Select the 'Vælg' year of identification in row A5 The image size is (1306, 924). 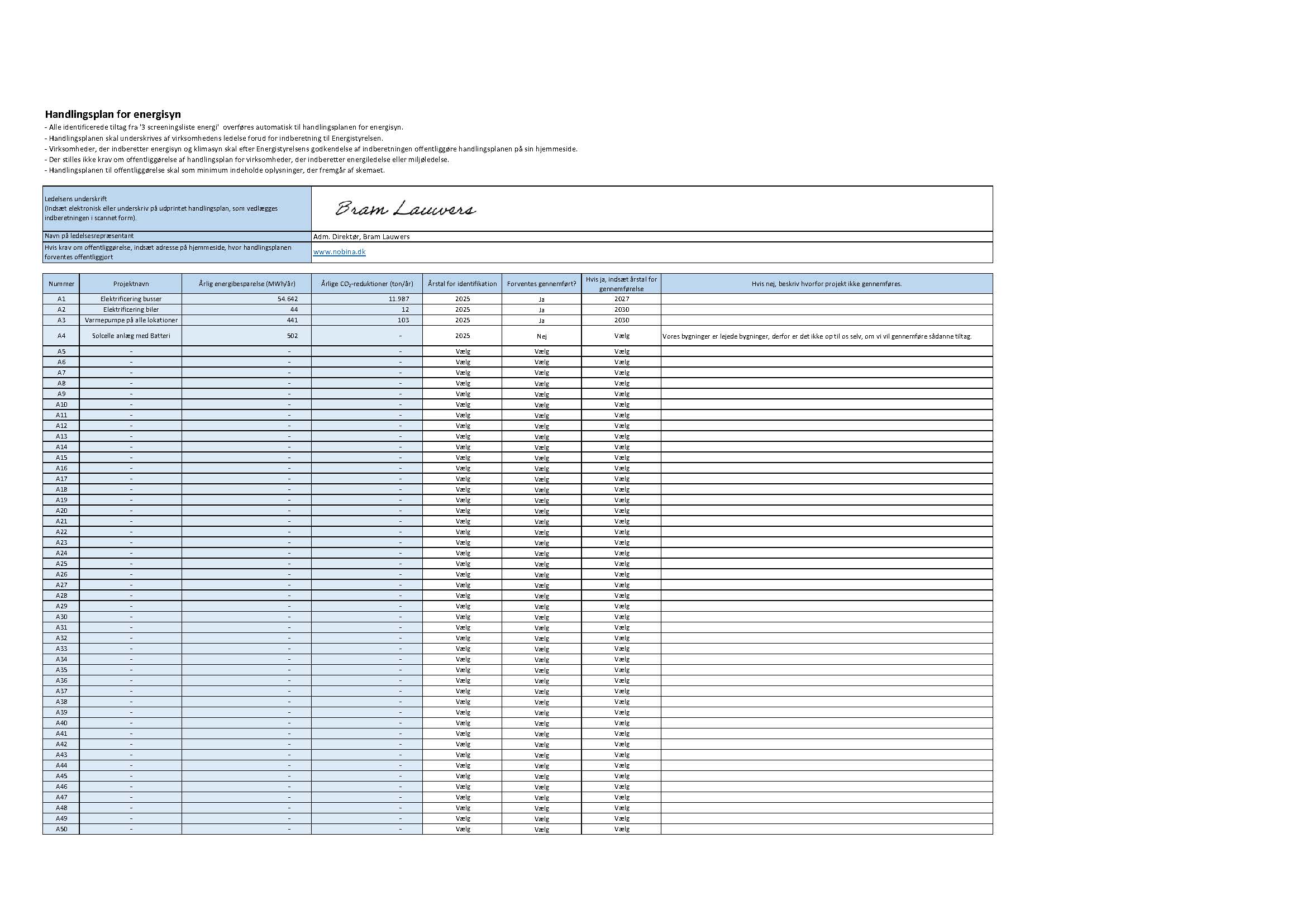pyautogui.click(x=463, y=351)
